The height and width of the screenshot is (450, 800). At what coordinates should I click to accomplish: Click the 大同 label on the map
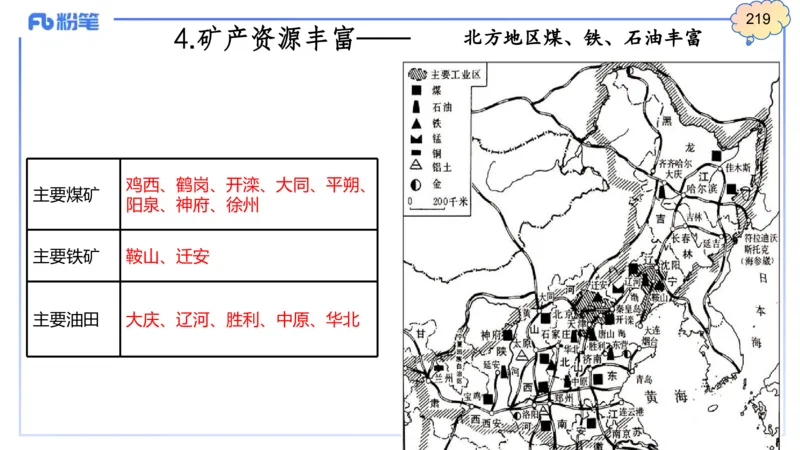pos(546,296)
